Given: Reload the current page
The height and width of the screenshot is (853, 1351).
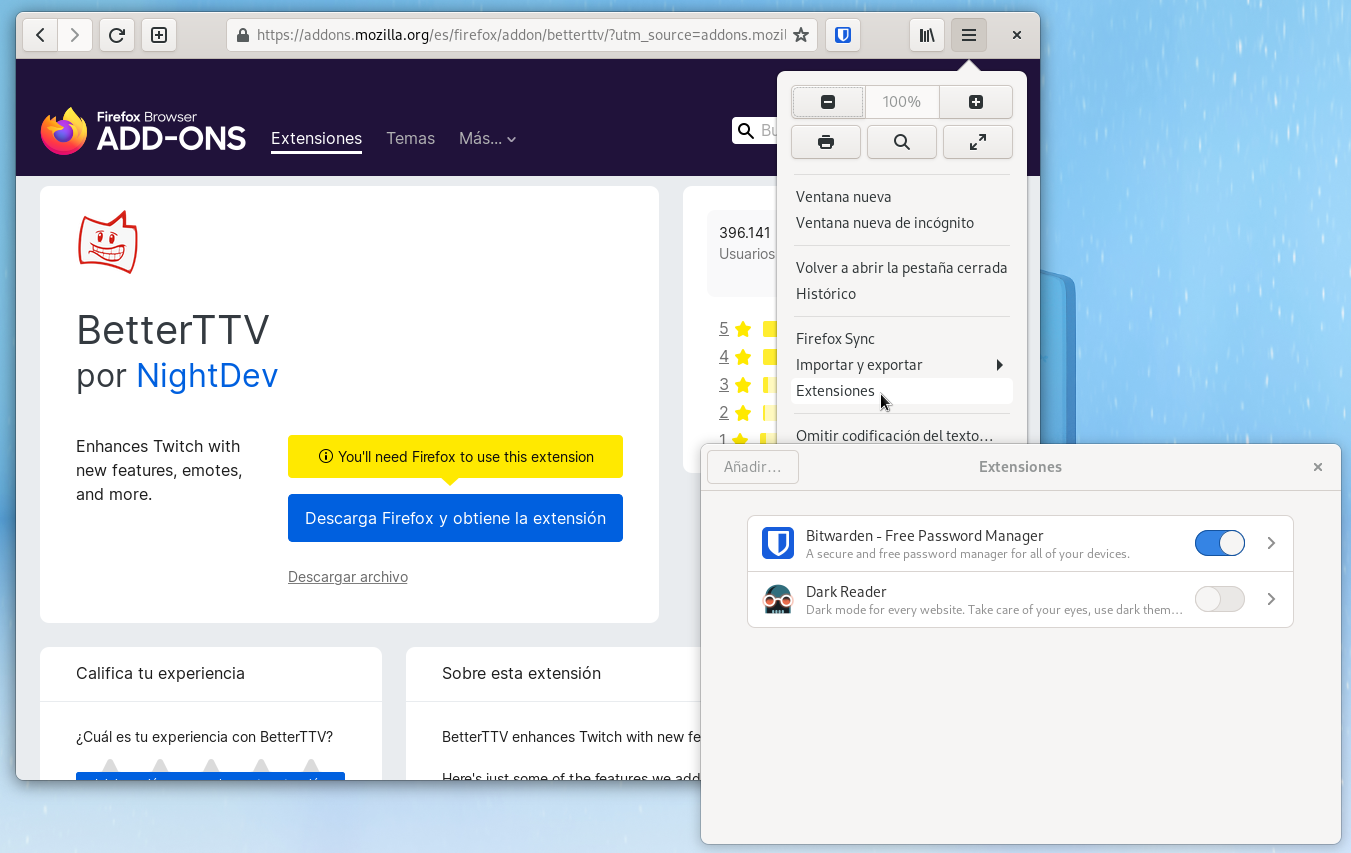Looking at the screenshot, I should [116, 34].
